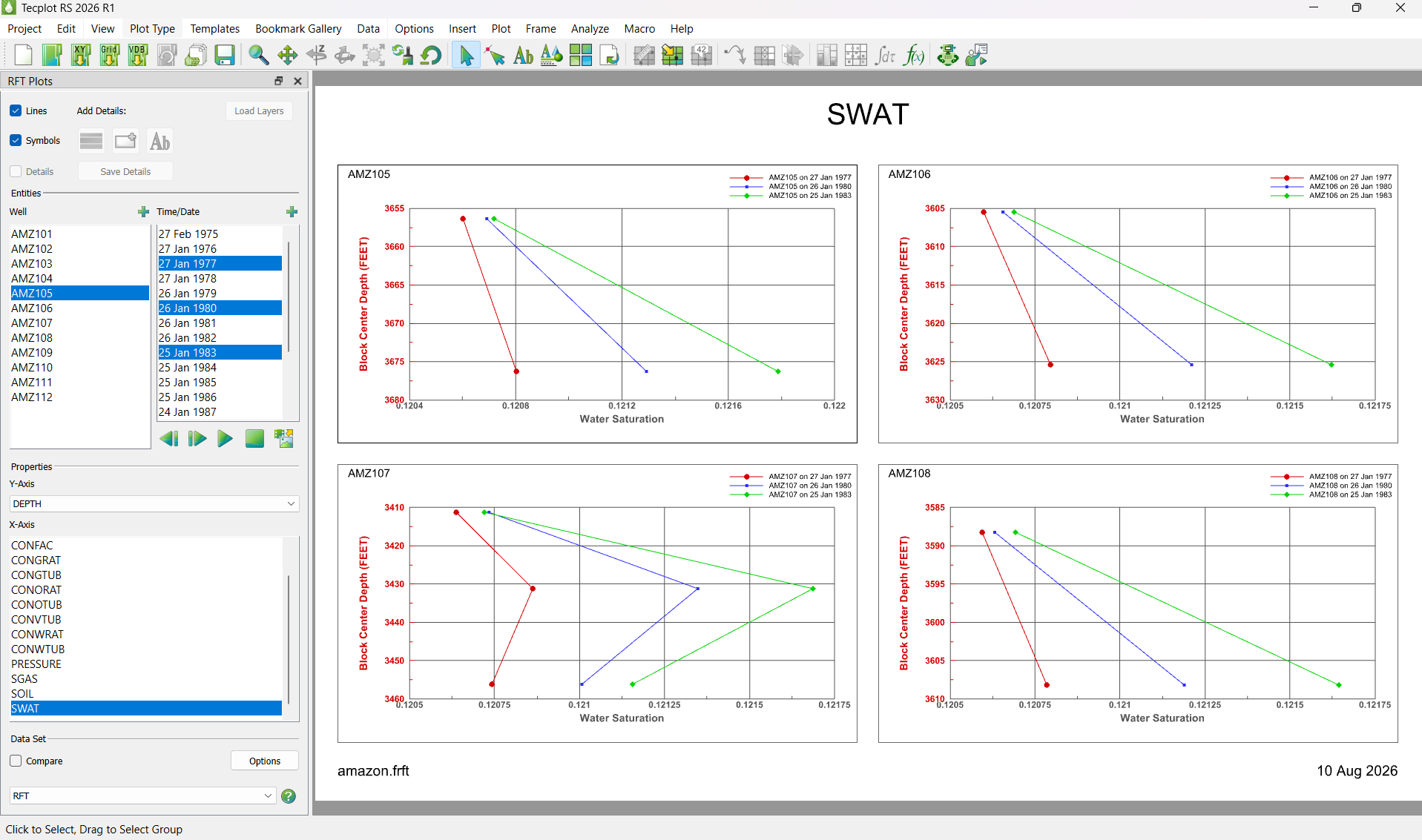Click the Save floppy disk icon
Viewport: 1422px width, 840px height.
tap(224, 55)
